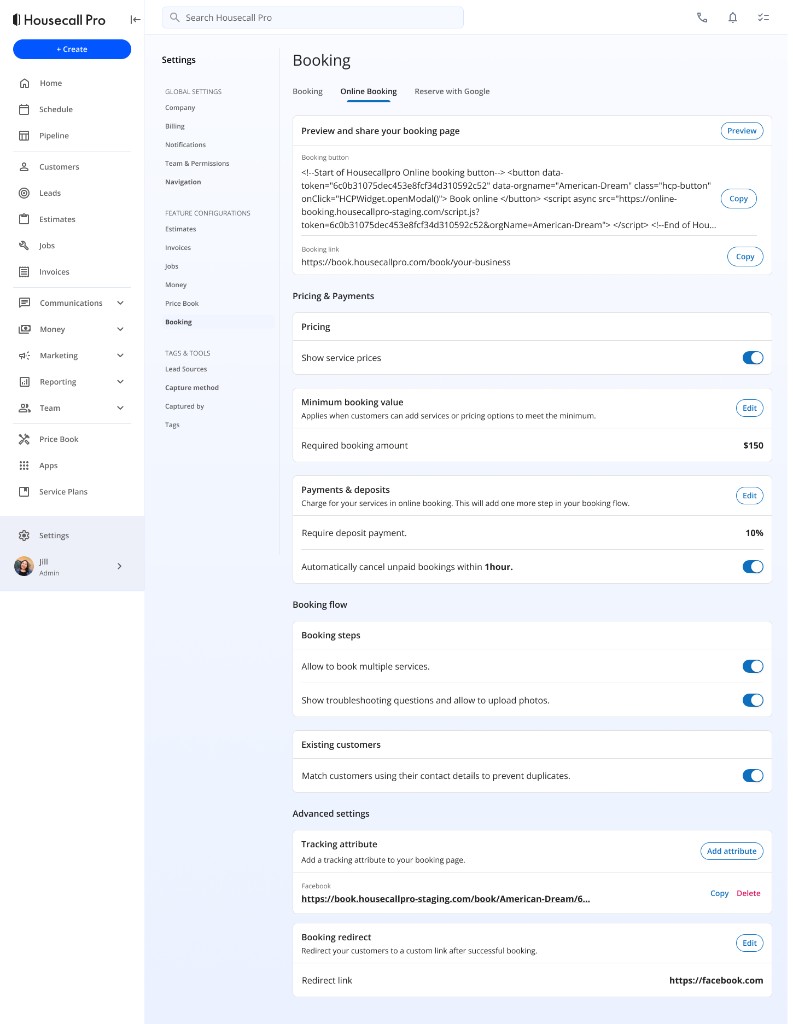Edit Payments & deposits

click(749, 496)
